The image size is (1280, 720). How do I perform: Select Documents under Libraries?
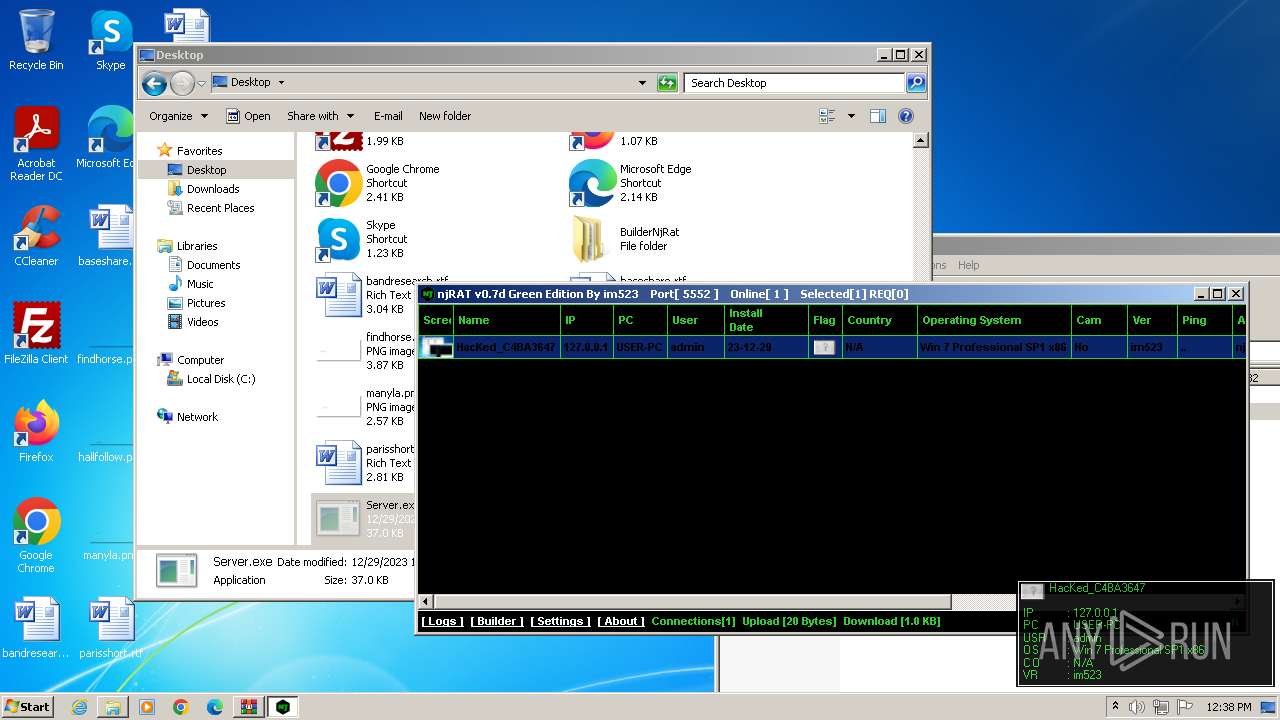[x=213, y=265]
